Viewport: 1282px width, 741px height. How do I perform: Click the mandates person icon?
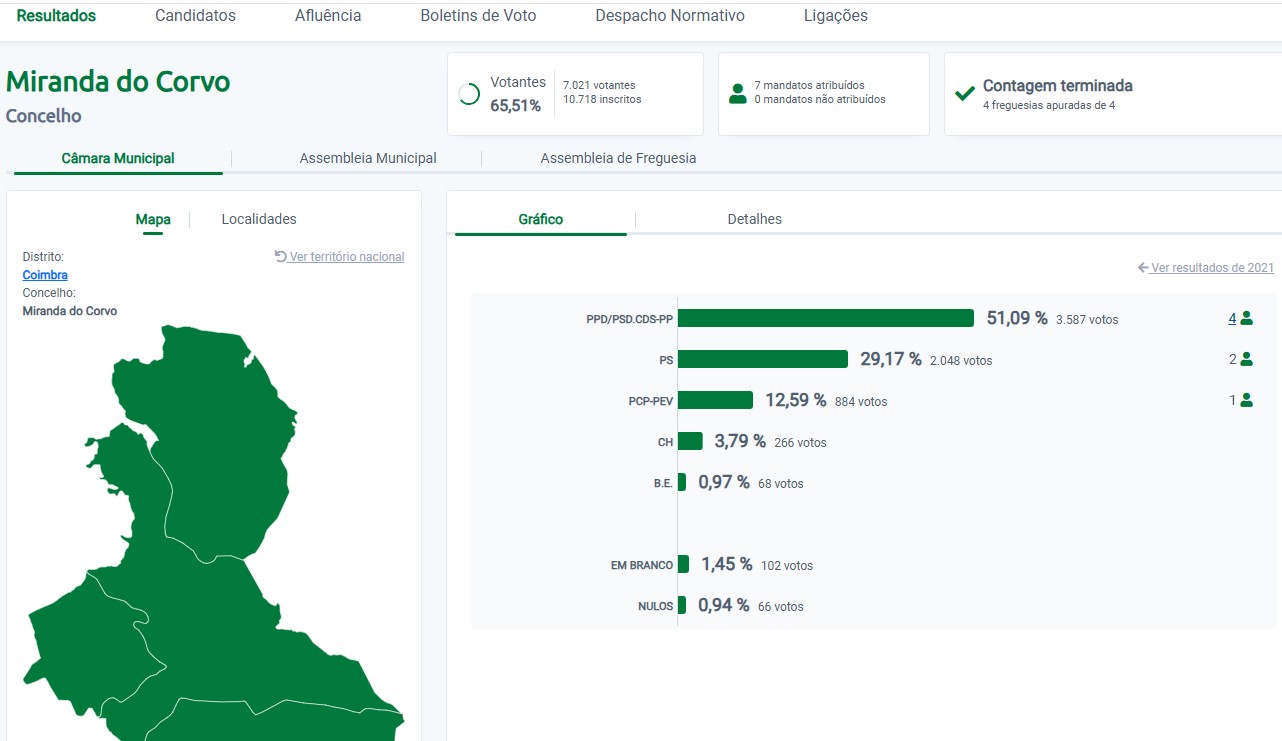(x=738, y=94)
